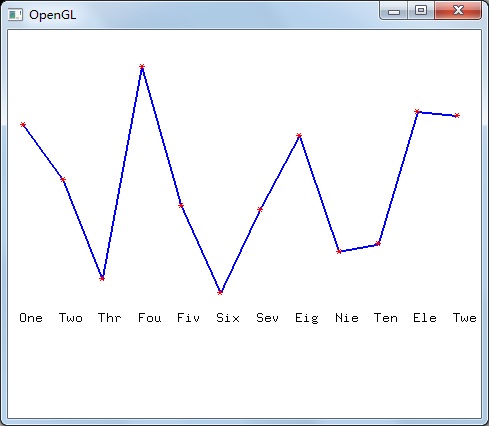Image resolution: width=489 pixels, height=426 pixels.
Task: Click the 'Two' axis label
Action: click(71, 318)
